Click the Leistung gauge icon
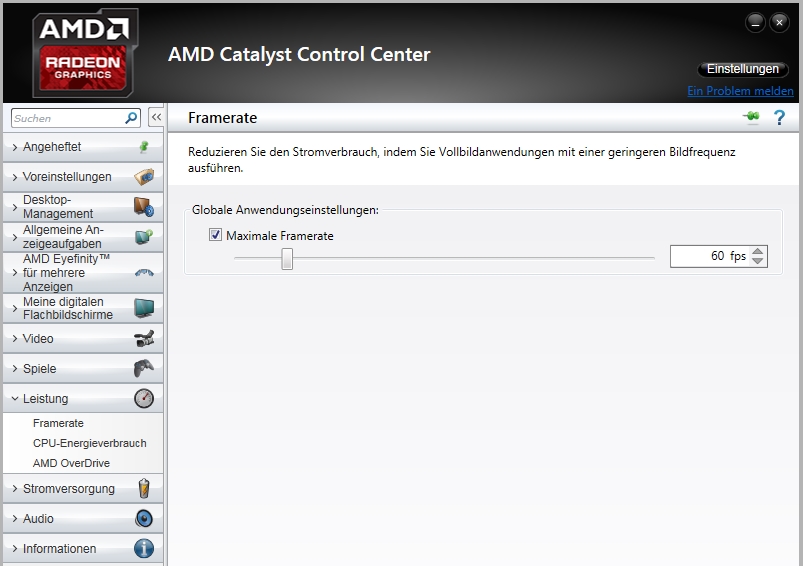Screen dimensions: 803x566 [x=144, y=399]
